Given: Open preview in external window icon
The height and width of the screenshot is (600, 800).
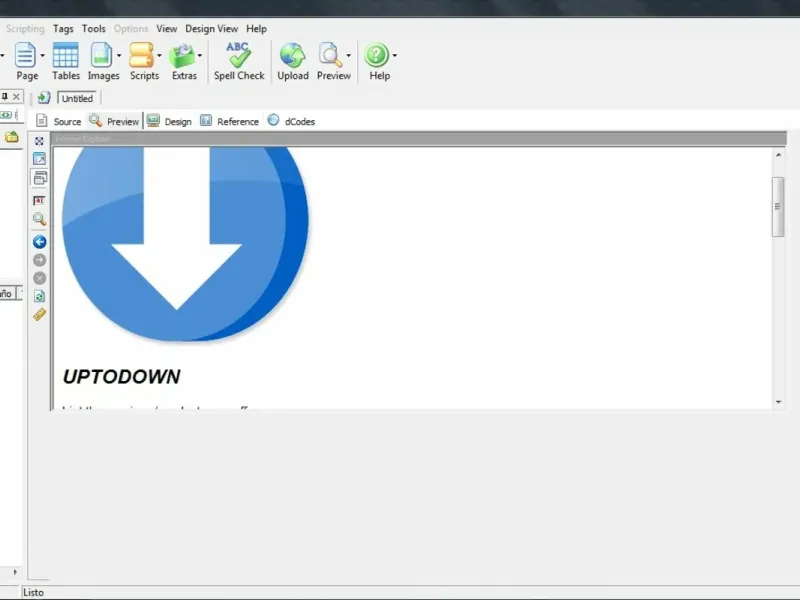Looking at the screenshot, I should coord(39,159).
